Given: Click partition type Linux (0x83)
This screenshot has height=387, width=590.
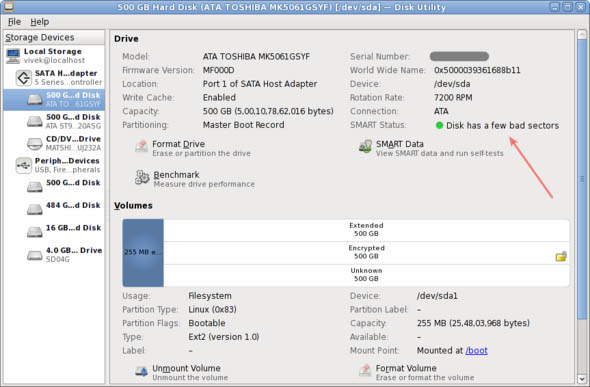Looking at the screenshot, I should click(213, 310).
